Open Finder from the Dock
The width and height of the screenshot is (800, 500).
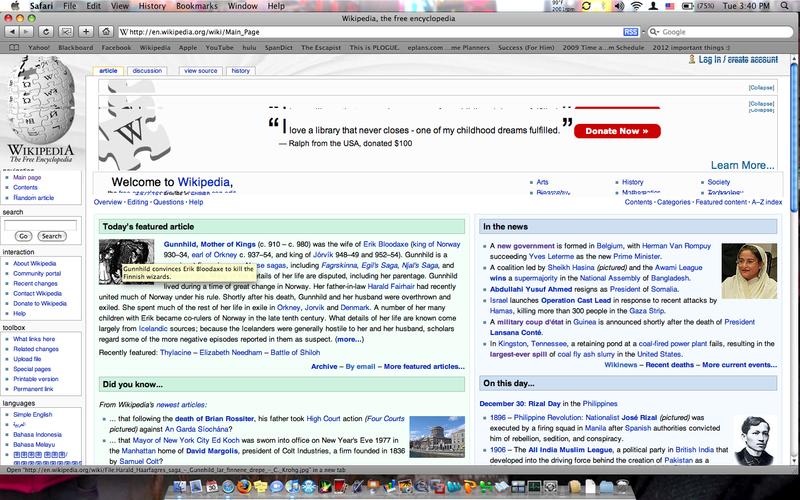coord(180,486)
